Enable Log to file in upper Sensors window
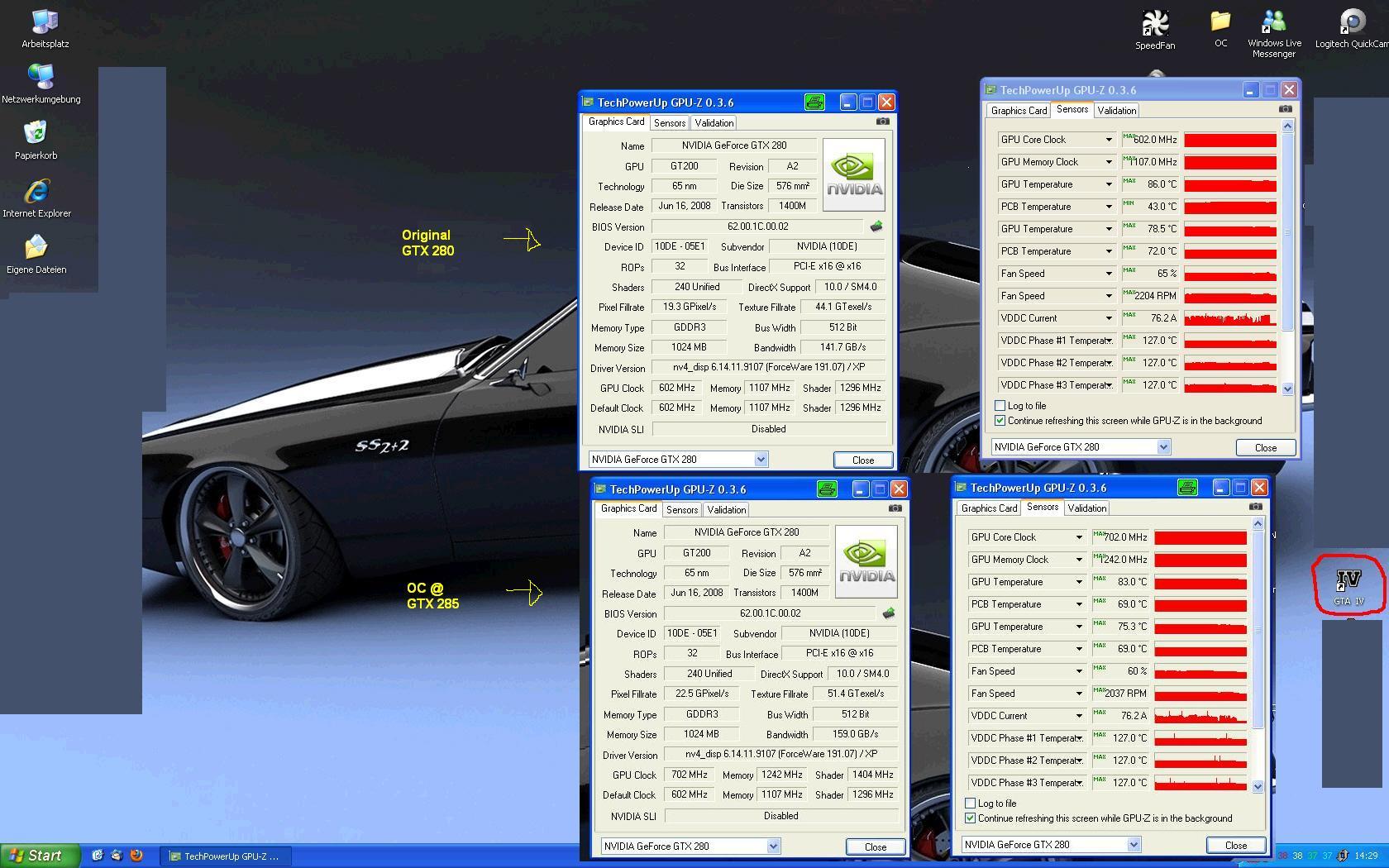 click(x=1000, y=406)
